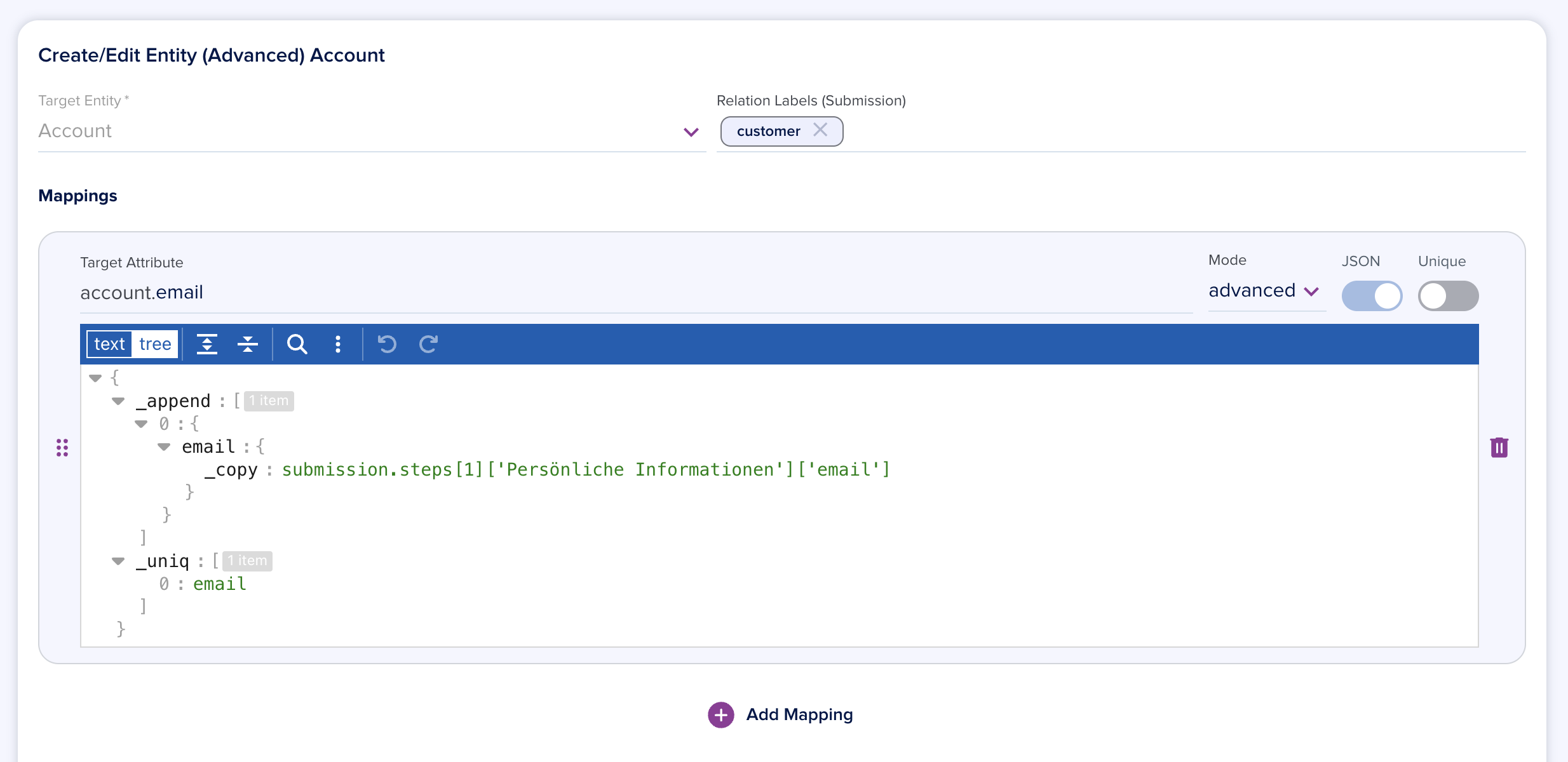Screen dimensions: 1568x762
Task: Open the Mode advanced dropdown
Action: point(1264,291)
